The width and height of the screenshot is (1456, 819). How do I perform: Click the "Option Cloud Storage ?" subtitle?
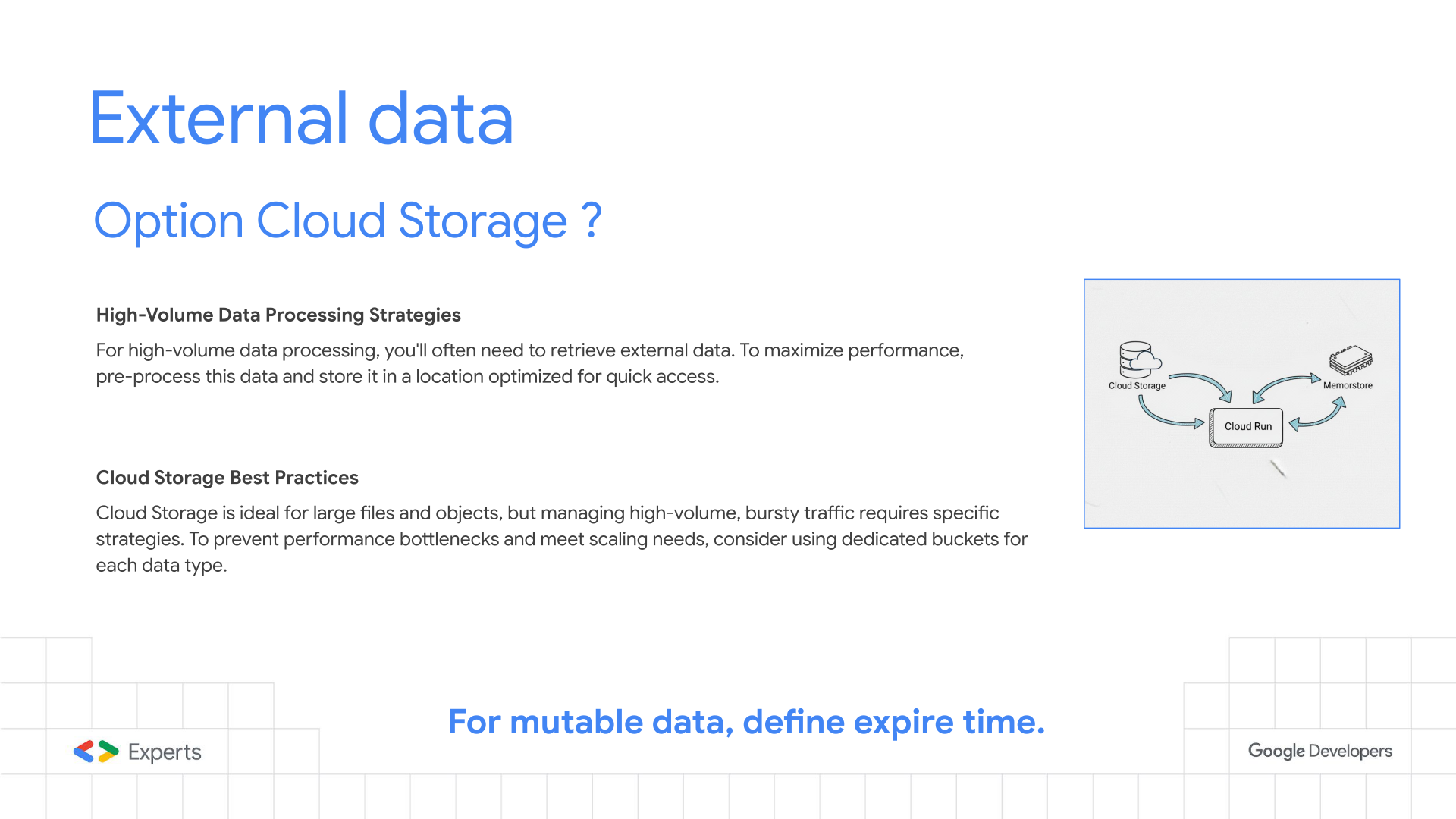tap(347, 221)
